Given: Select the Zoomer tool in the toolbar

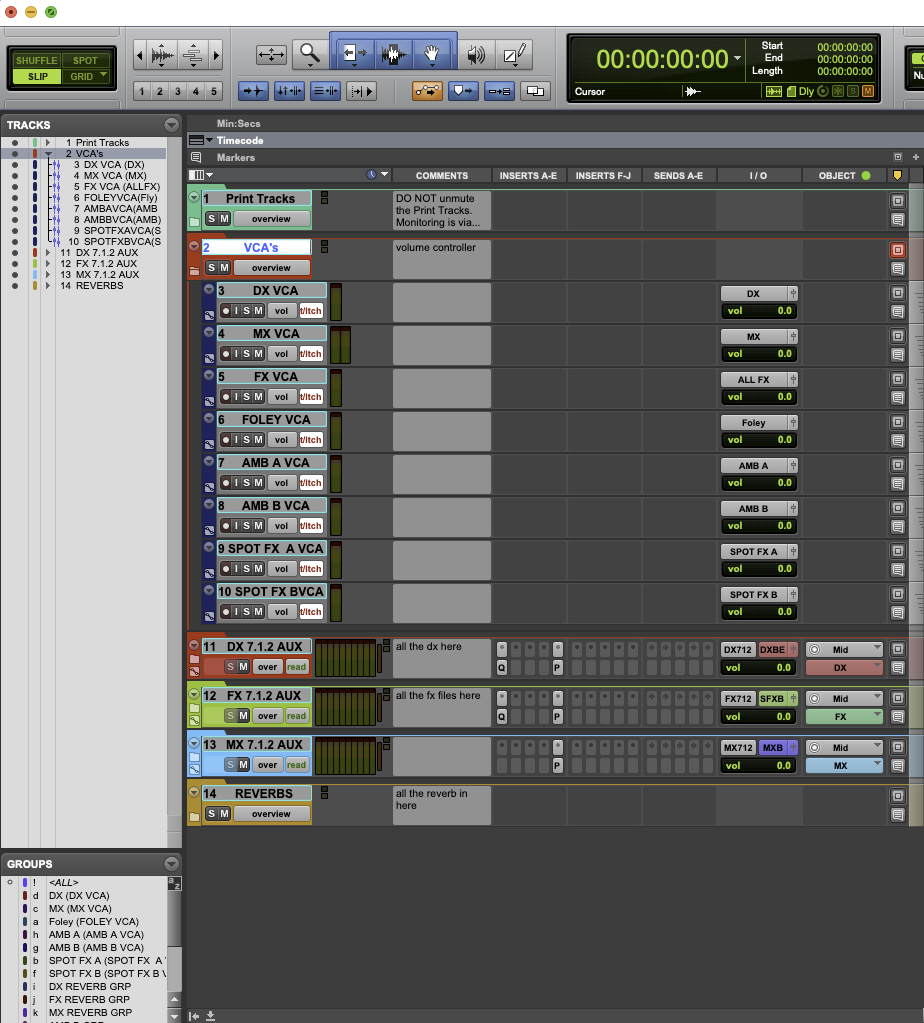Looking at the screenshot, I should [310, 52].
